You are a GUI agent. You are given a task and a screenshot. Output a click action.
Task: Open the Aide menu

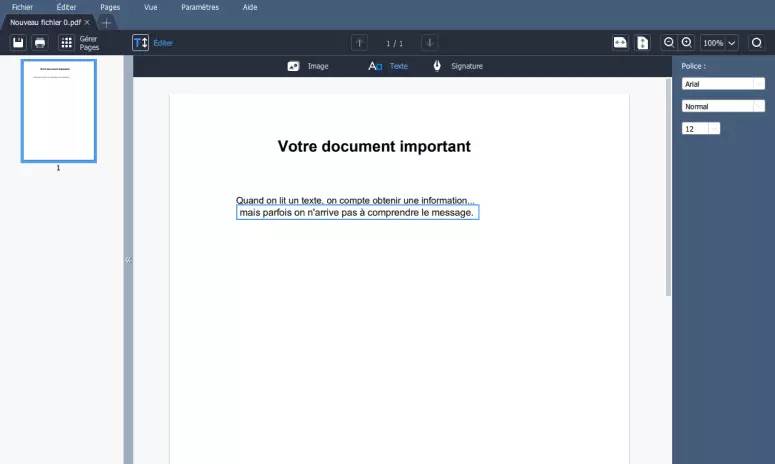(250, 7)
